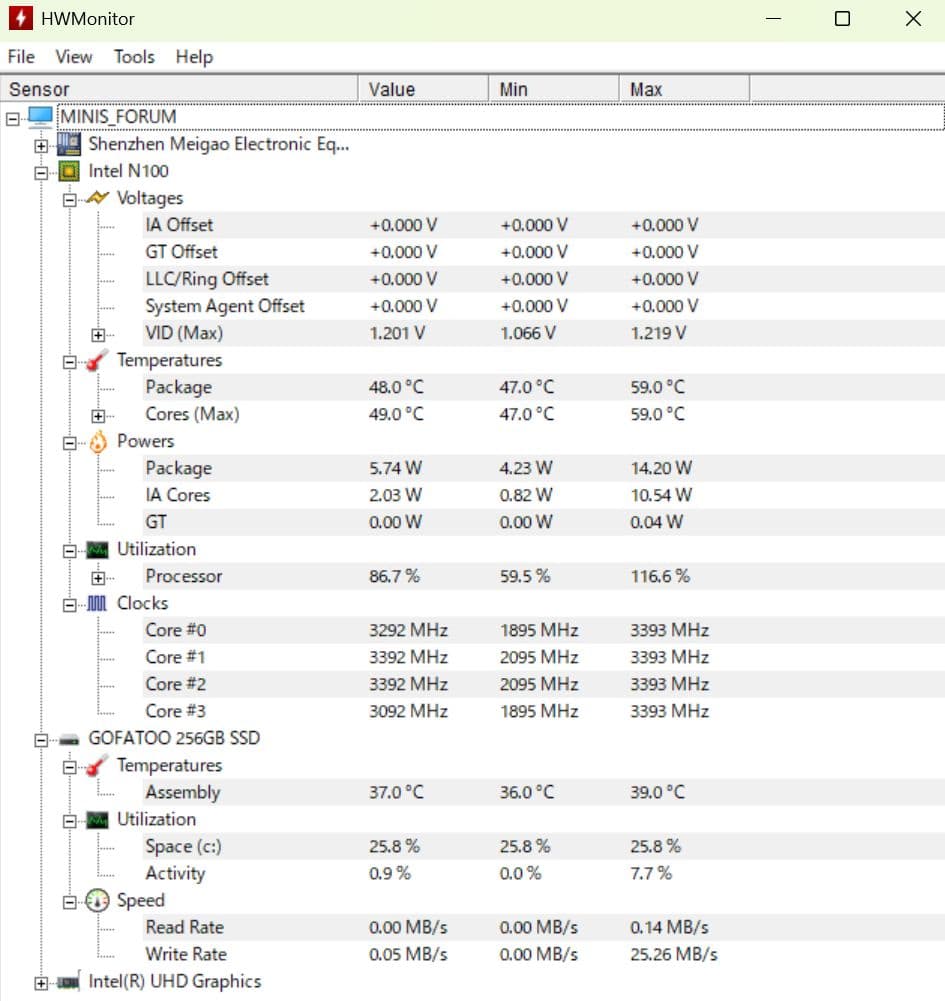Click the Powers flame icon

[98, 441]
